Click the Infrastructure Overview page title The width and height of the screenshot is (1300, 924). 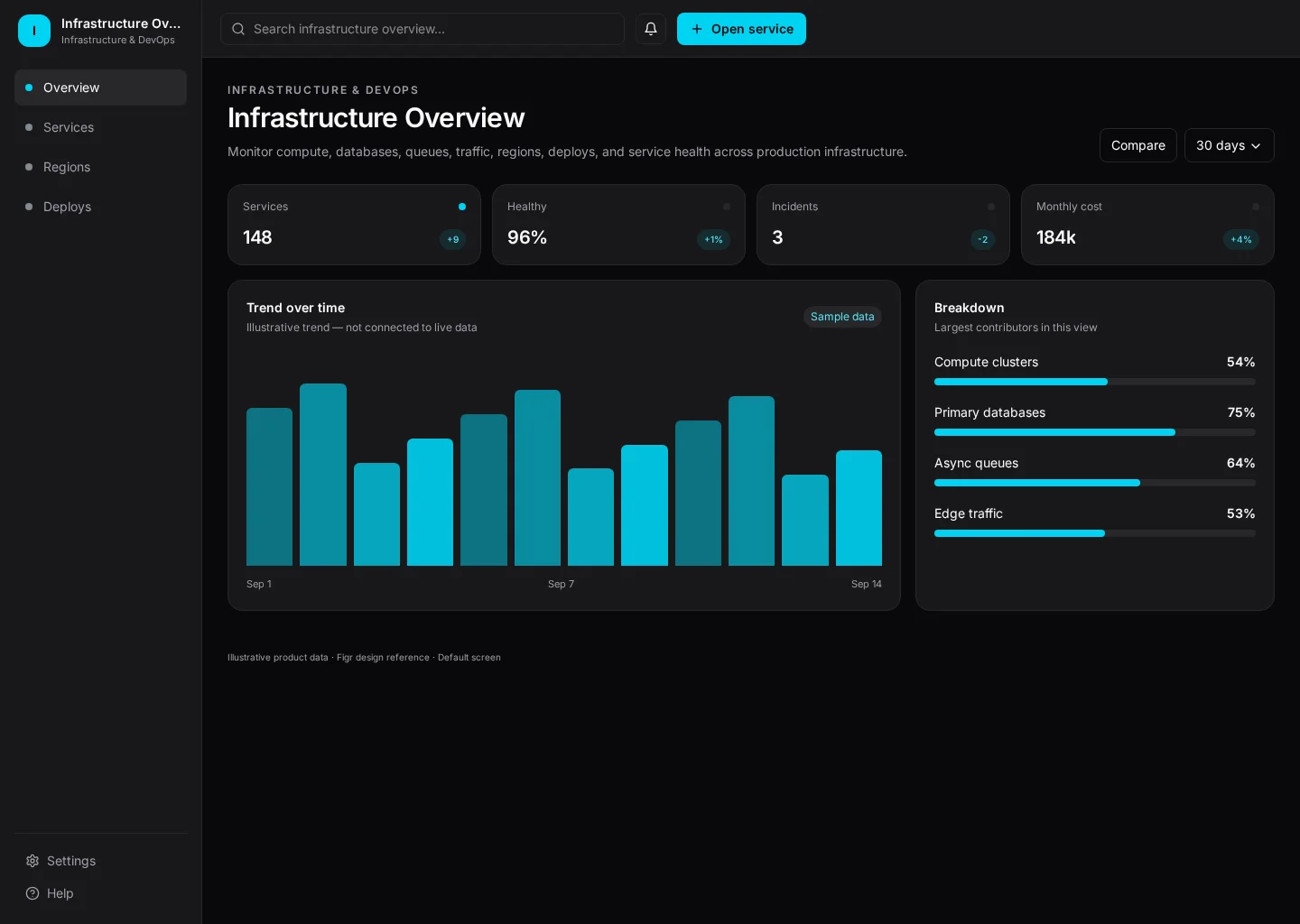click(376, 118)
